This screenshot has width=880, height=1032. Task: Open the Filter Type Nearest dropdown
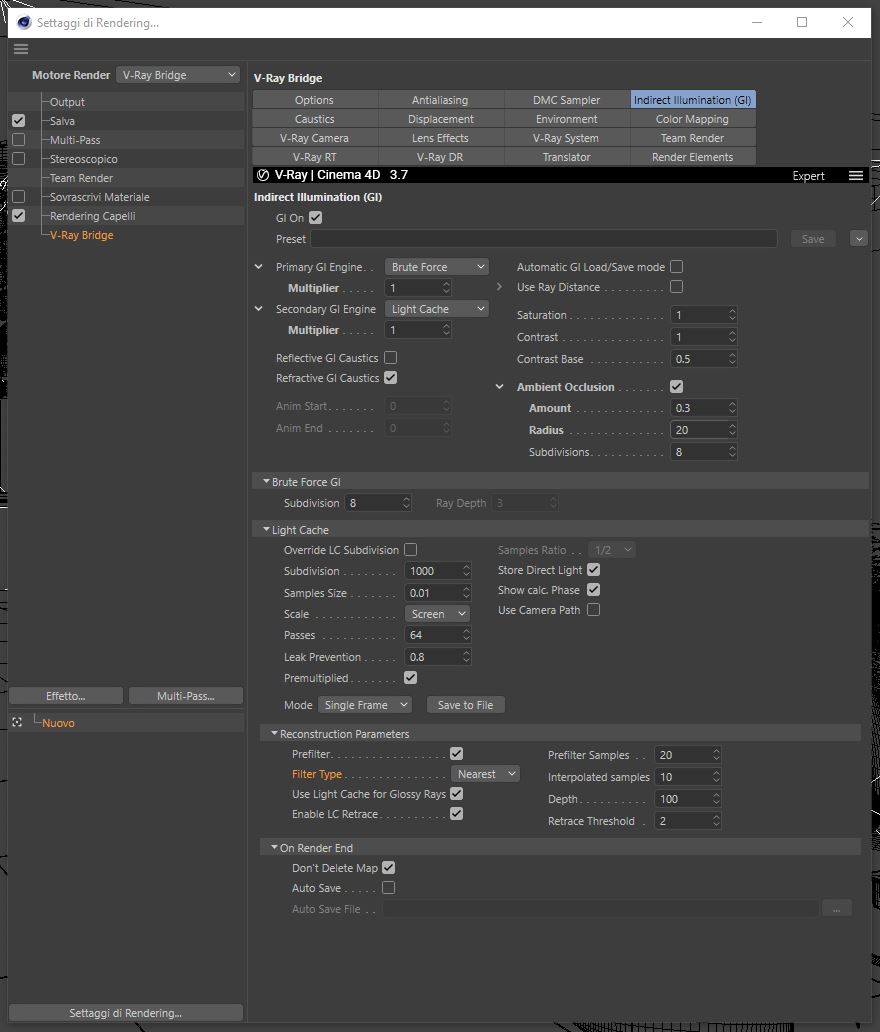pos(485,775)
